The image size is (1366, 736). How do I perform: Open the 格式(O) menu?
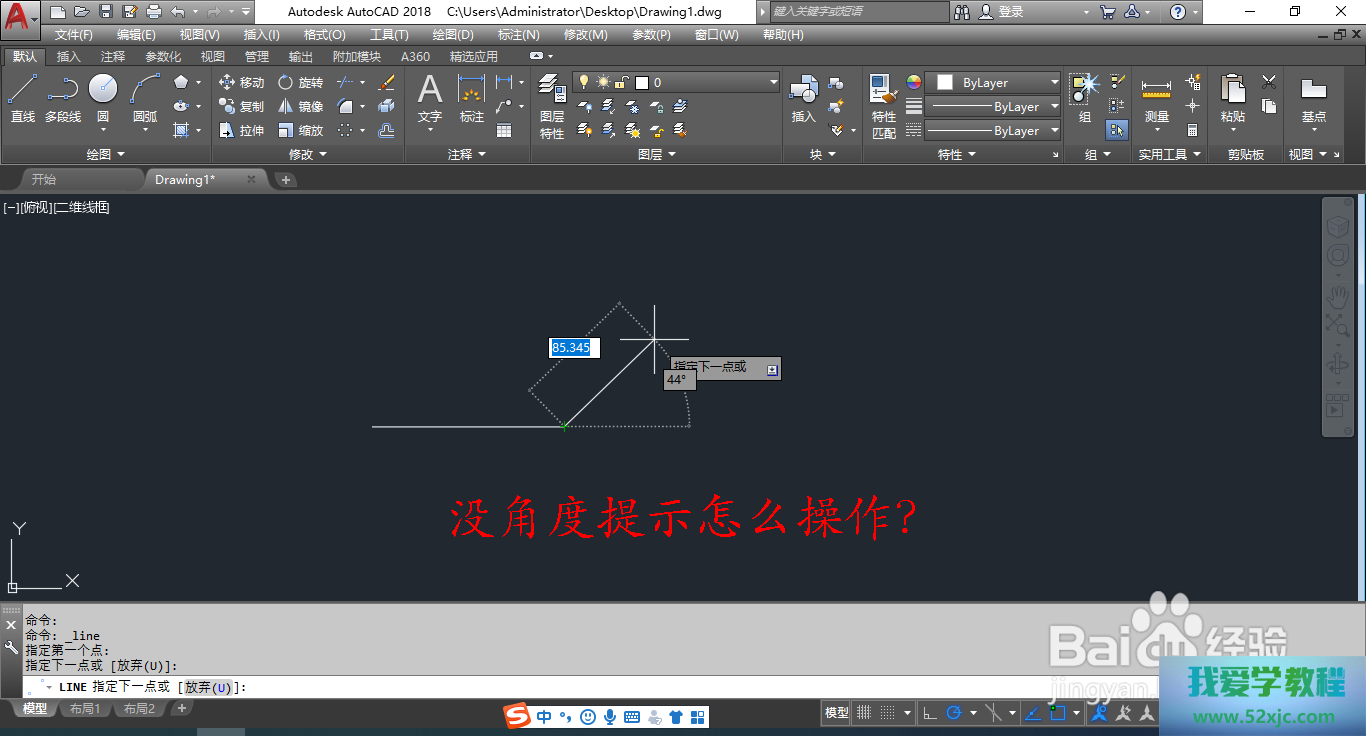324,35
